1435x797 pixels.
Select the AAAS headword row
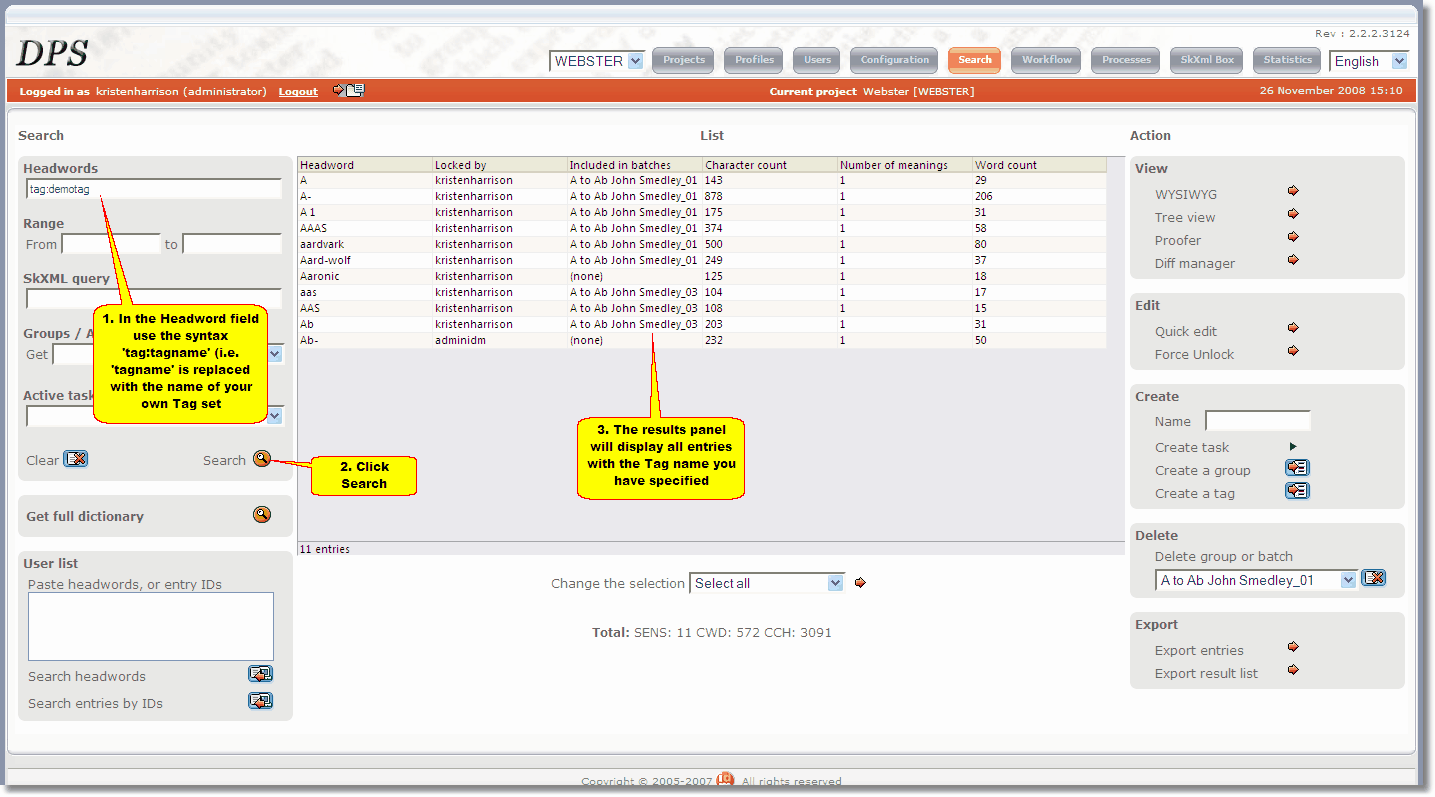point(702,228)
